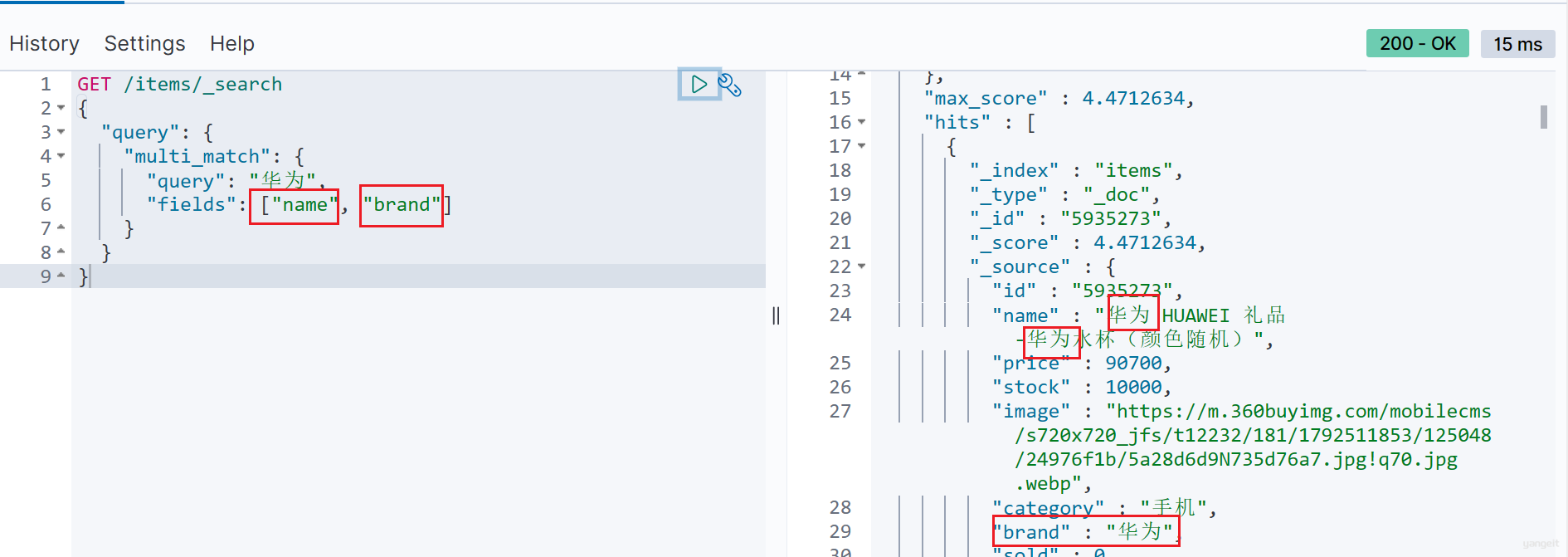Toggle the fold marker at line 9
The image size is (1568, 557).
(x=61, y=276)
